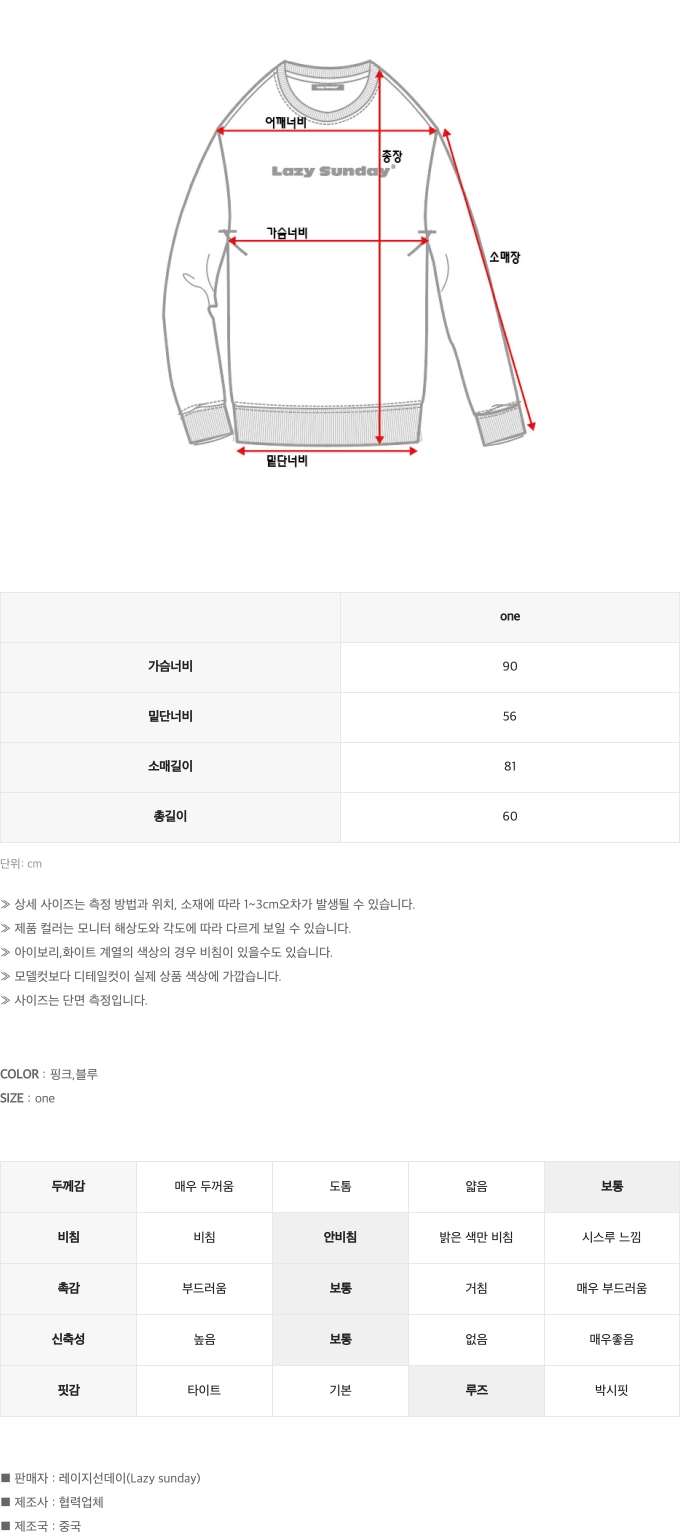The width and height of the screenshot is (680, 1539).
Task: Click the 총길이 value 60 cell
Action: click(x=510, y=817)
